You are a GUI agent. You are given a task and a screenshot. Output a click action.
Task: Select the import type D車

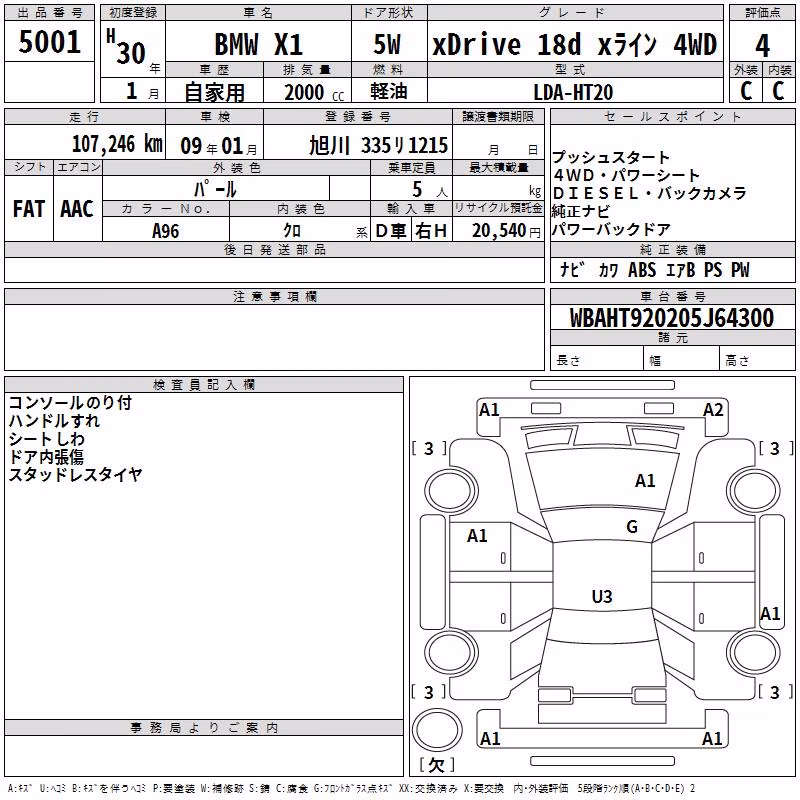pyautogui.click(x=391, y=231)
